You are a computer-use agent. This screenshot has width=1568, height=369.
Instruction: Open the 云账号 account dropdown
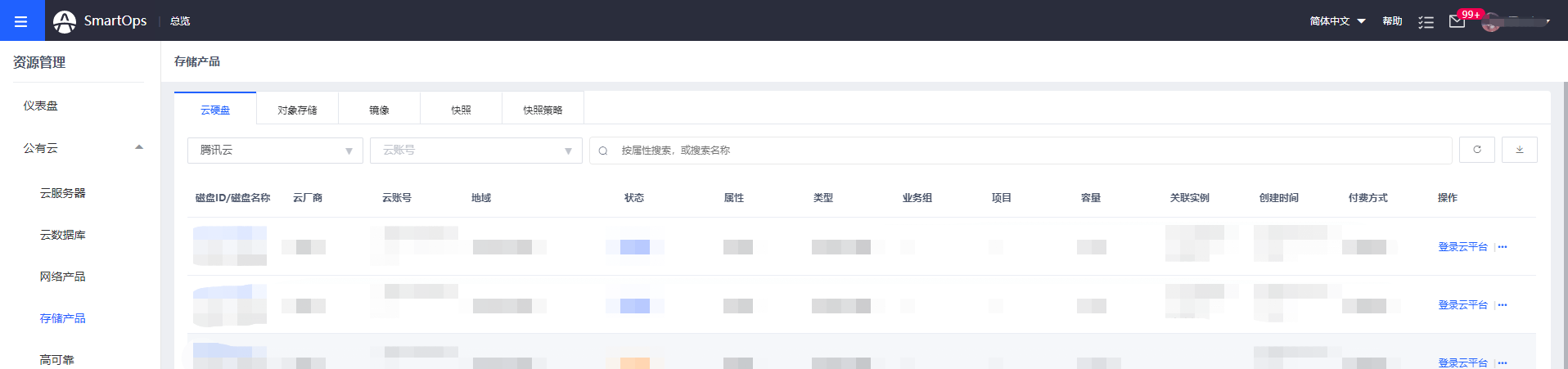pos(476,151)
